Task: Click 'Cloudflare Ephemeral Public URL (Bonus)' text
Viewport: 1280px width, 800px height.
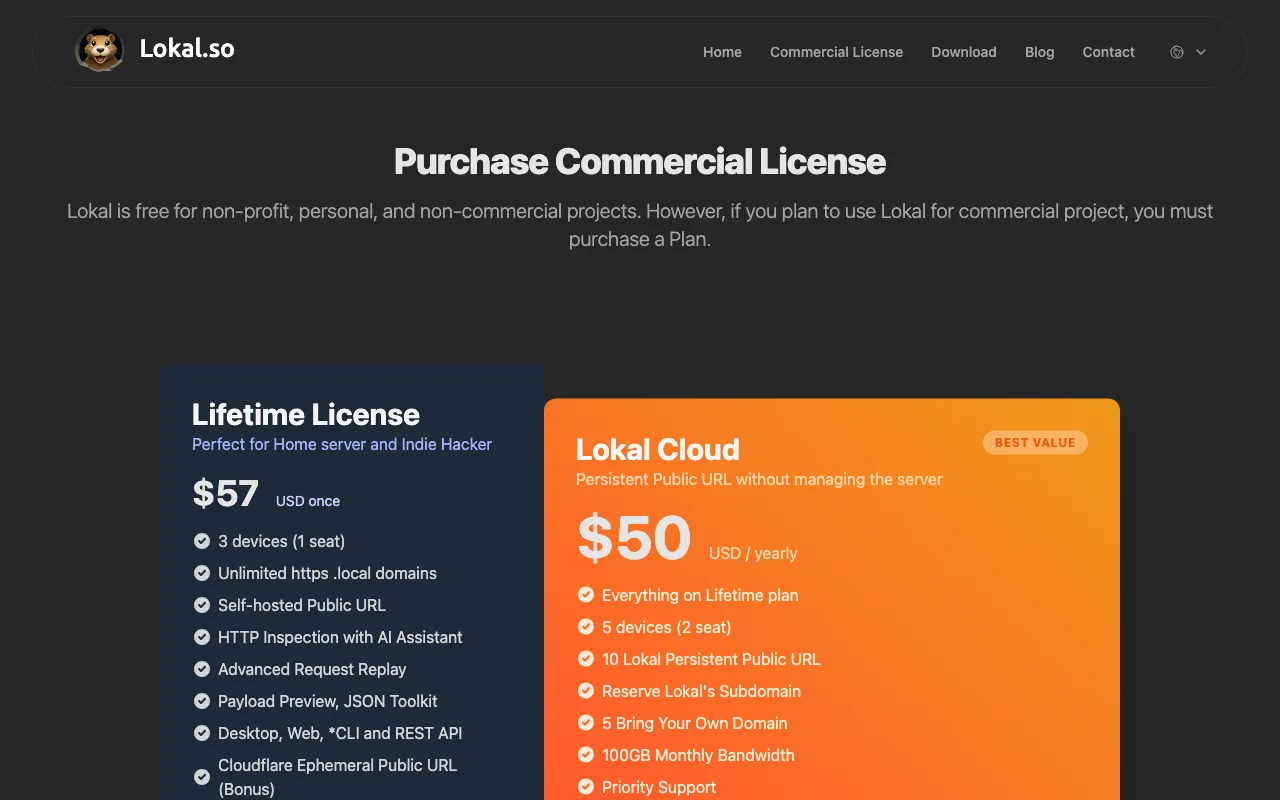Action: pos(337,777)
